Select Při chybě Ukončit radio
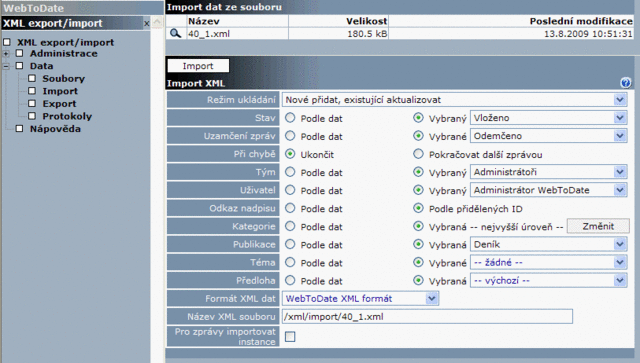 (x=290, y=154)
